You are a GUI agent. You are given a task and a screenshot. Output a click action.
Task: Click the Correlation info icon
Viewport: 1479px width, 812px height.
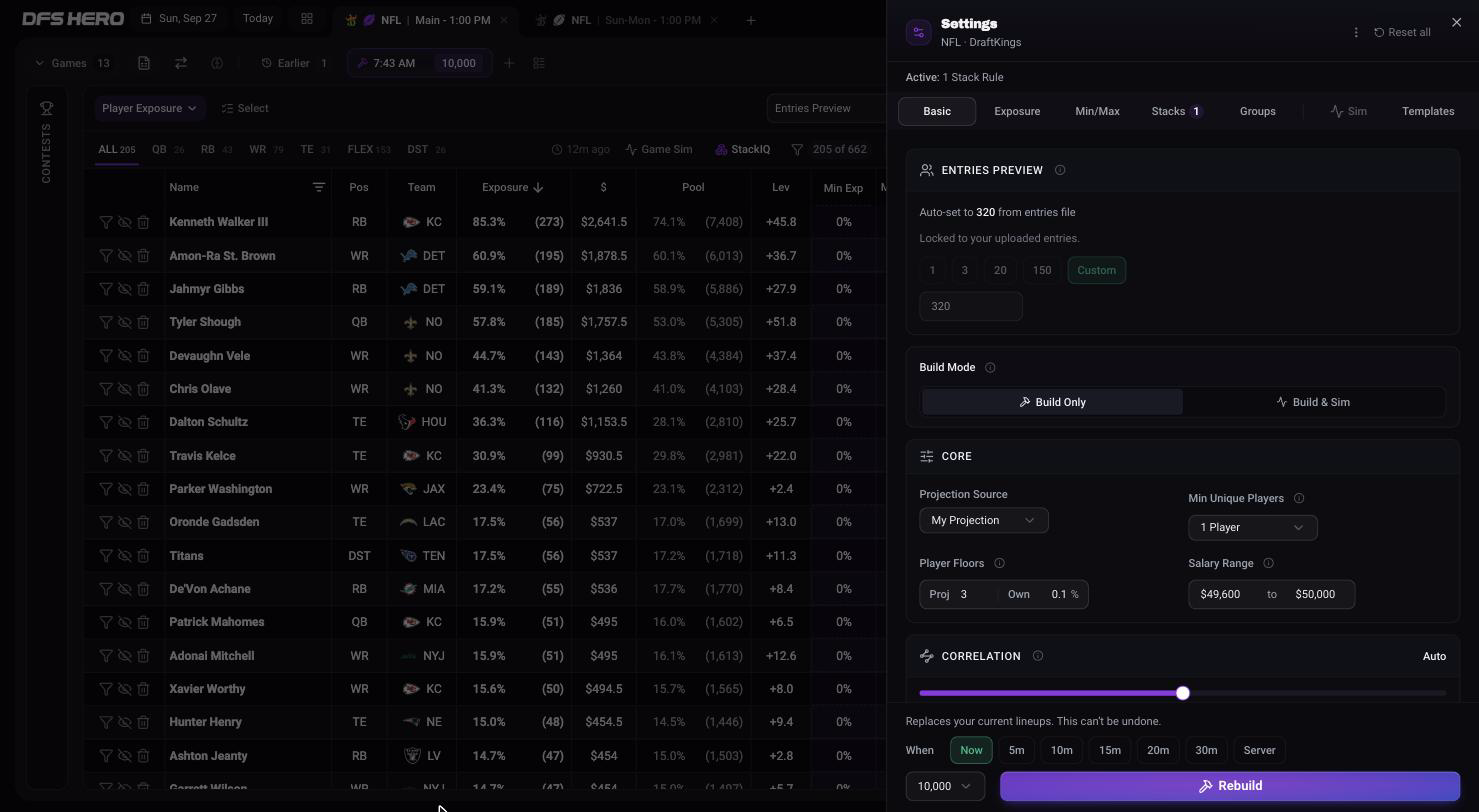1037,656
